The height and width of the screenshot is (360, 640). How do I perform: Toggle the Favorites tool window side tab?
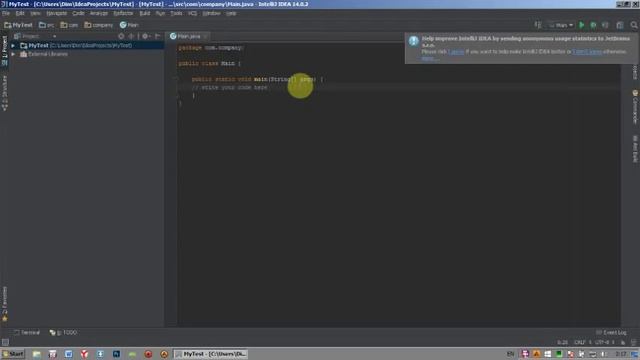click(4, 304)
